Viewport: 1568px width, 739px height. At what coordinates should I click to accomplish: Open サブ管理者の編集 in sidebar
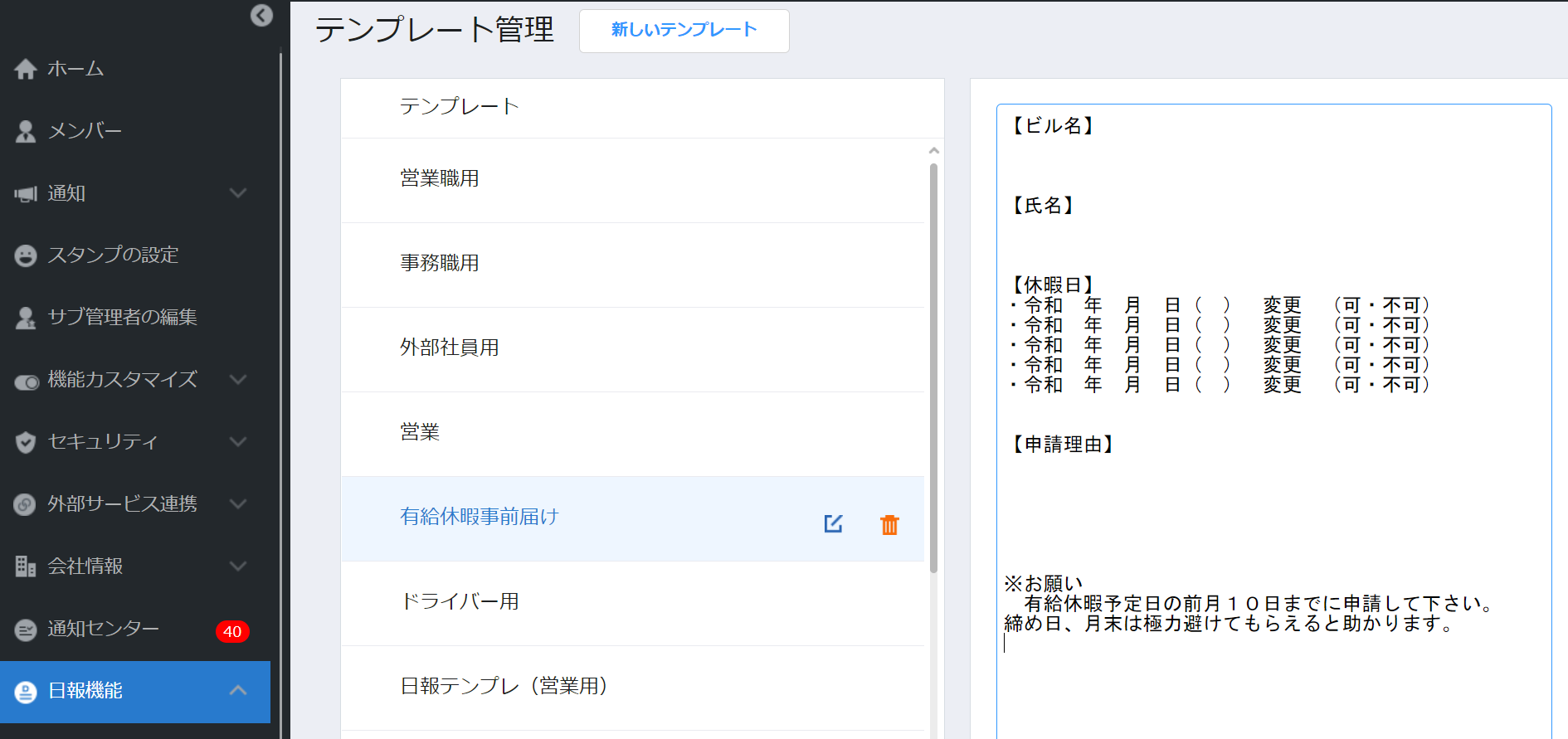121,317
